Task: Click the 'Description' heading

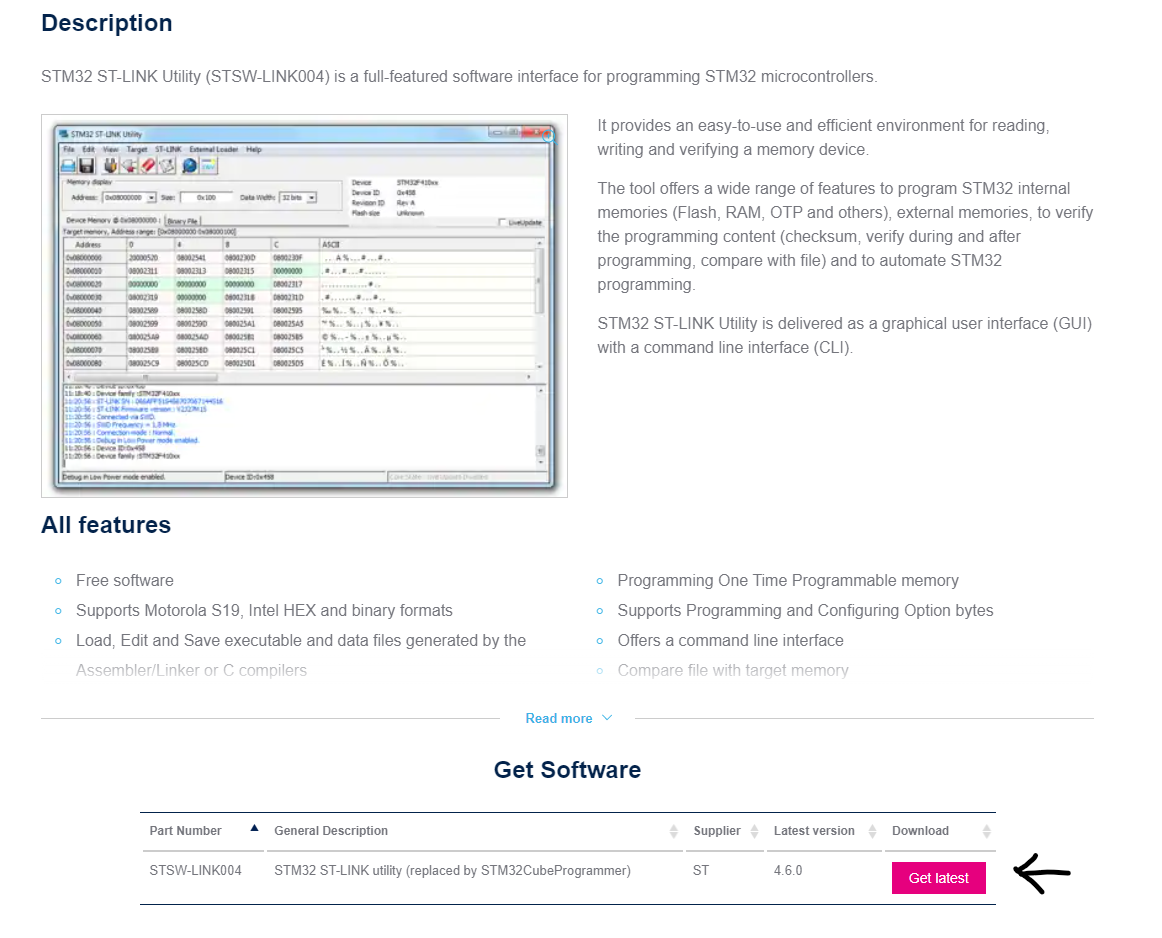Action: click(x=107, y=23)
